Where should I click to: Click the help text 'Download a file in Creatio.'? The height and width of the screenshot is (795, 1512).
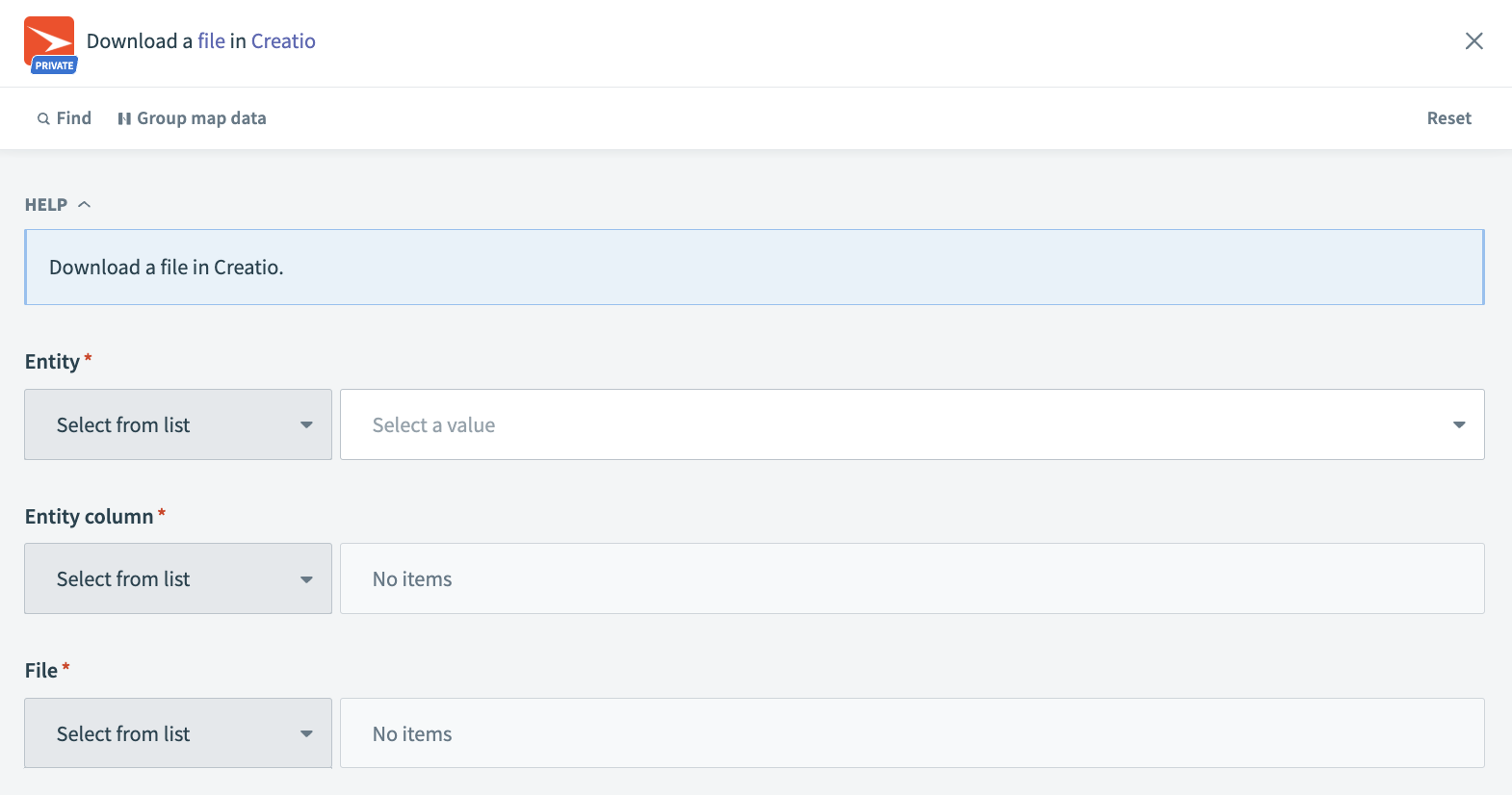tap(167, 268)
